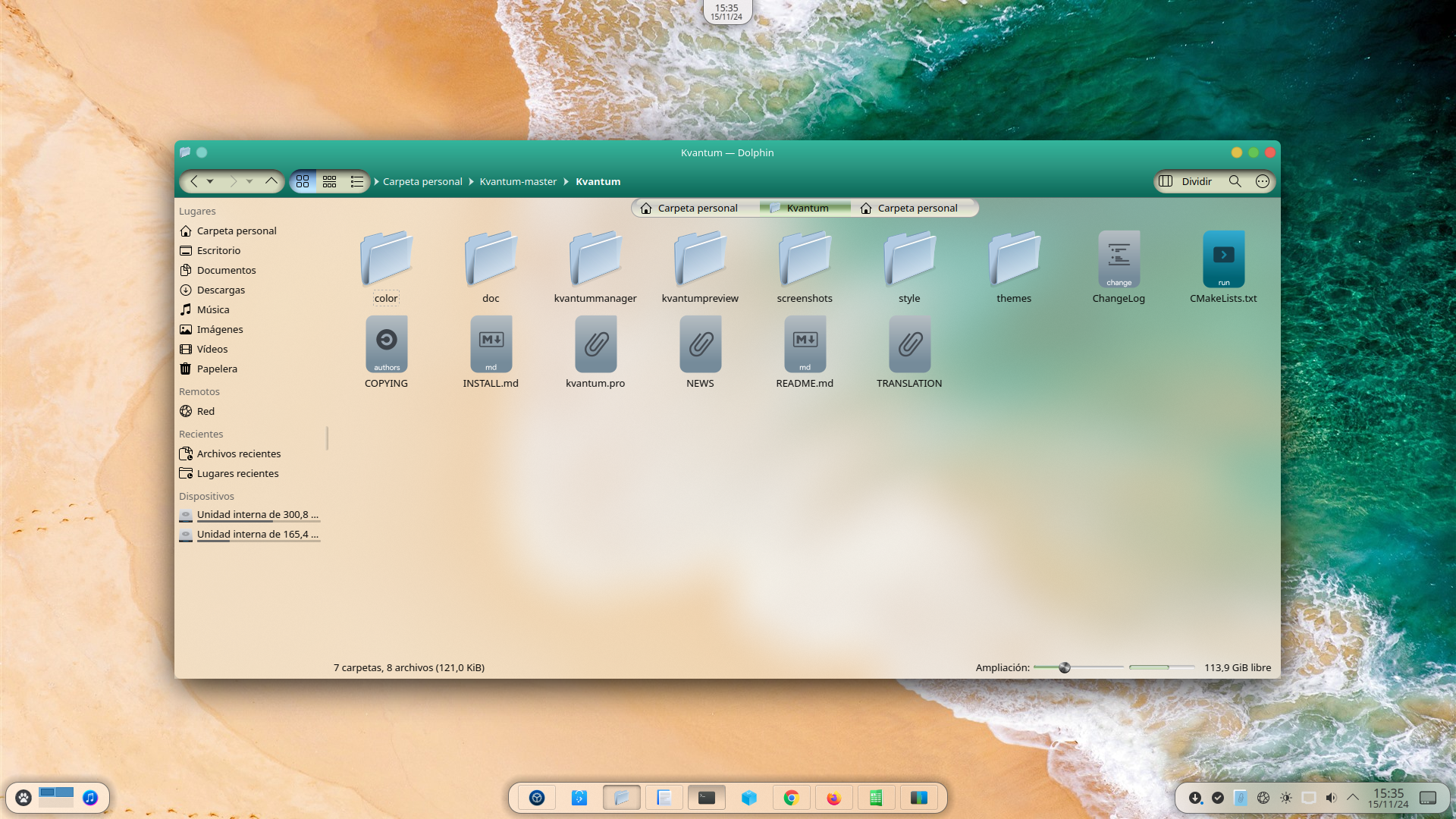
Task: Expand arrow before Kvantum breadcrumb
Action: pos(566,181)
